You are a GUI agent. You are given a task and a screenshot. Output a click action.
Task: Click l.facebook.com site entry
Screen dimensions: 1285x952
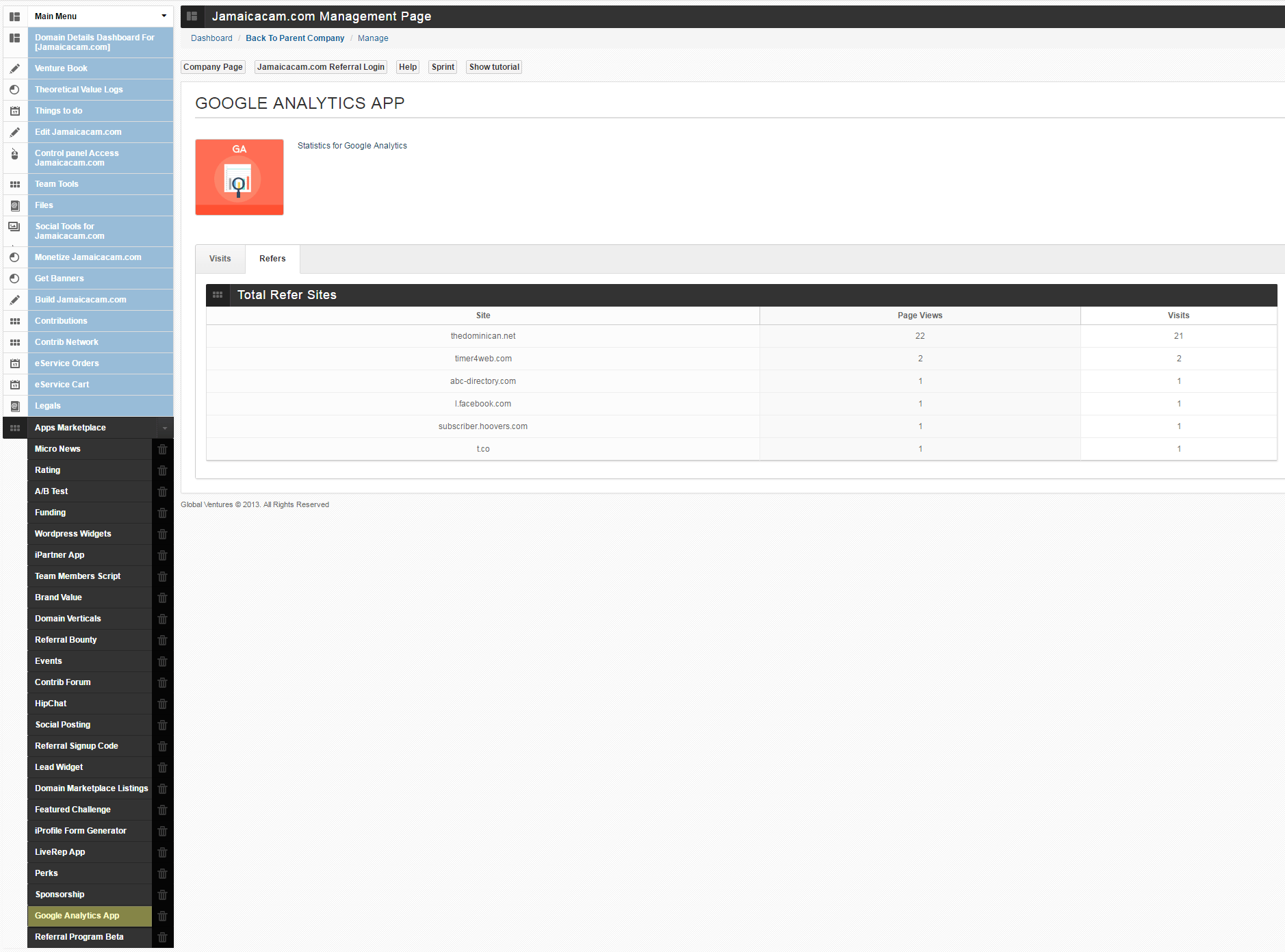click(483, 404)
